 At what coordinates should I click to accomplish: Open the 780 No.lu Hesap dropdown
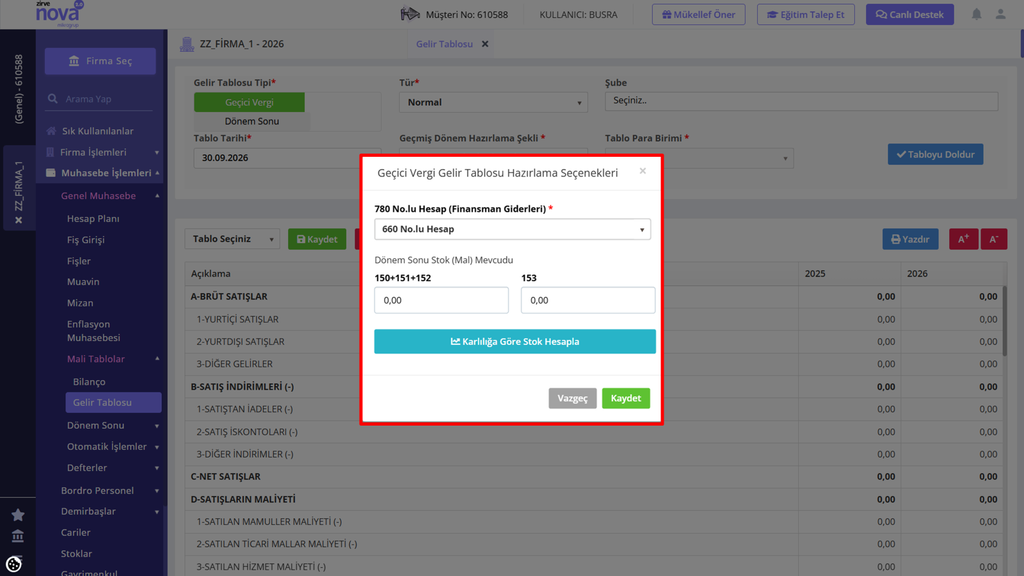pyautogui.click(x=512, y=229)
